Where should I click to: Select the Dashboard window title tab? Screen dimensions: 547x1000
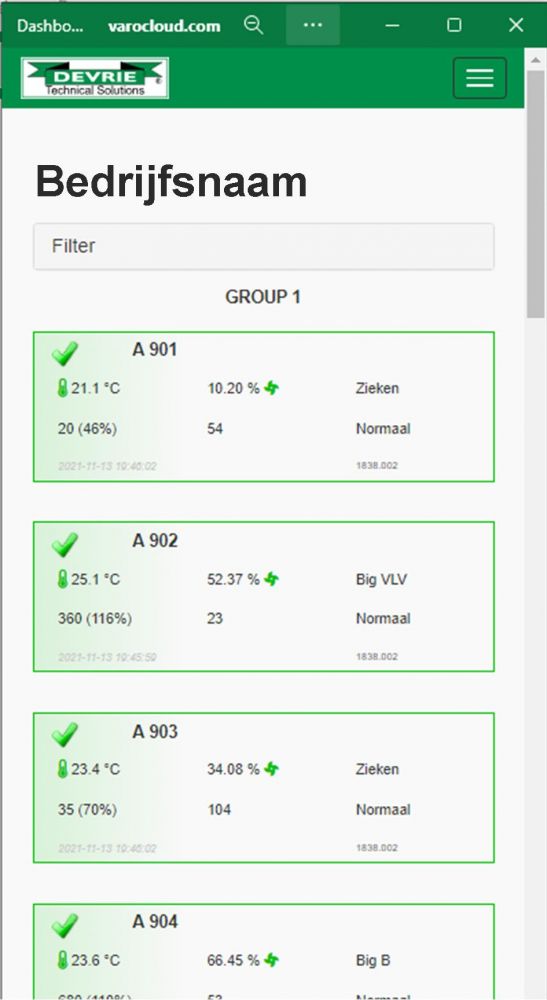point(50,26)
